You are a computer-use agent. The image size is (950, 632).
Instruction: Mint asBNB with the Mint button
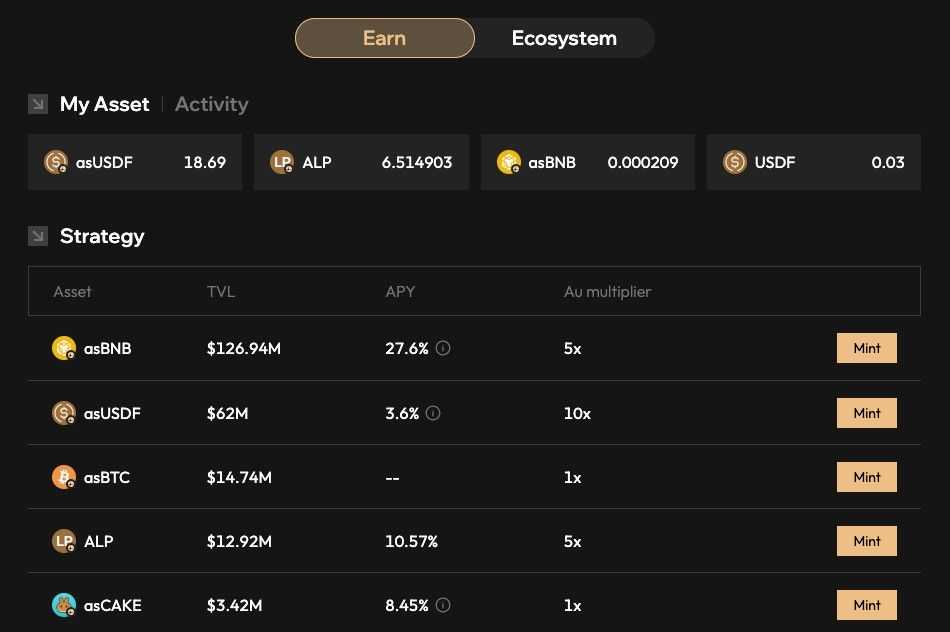tap(866, 348)
